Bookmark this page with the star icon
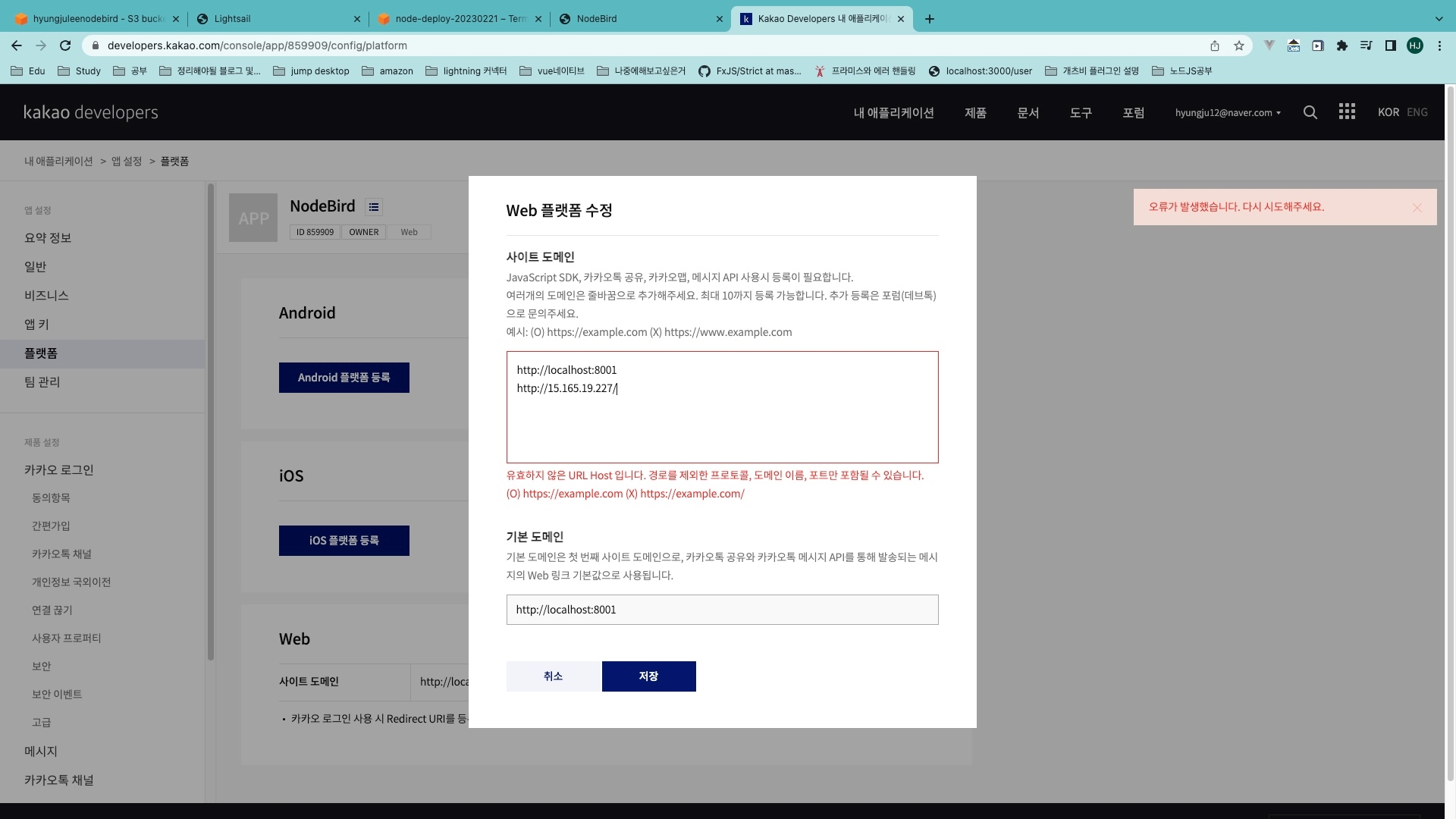The height and width of the screenshot is (819, 1456). point(1239,45)
